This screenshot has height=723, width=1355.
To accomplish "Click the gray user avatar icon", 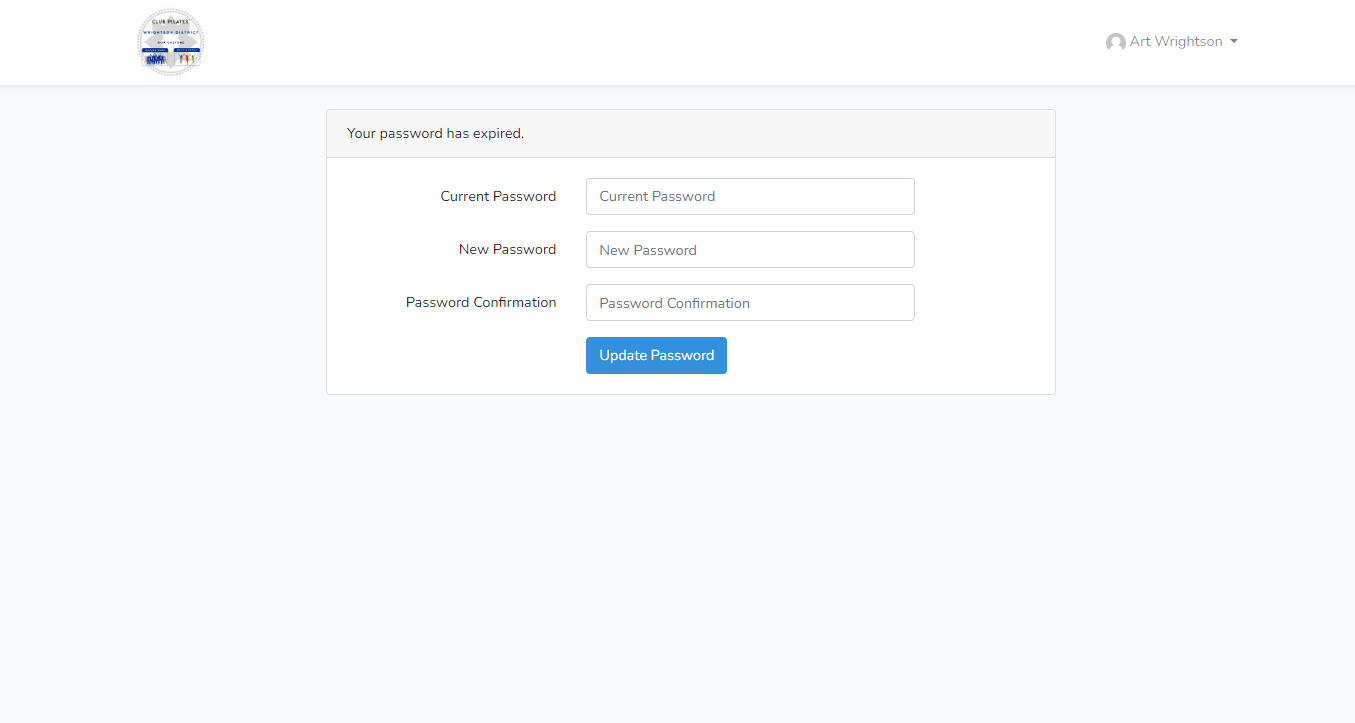I will (x=1115, y=42).
